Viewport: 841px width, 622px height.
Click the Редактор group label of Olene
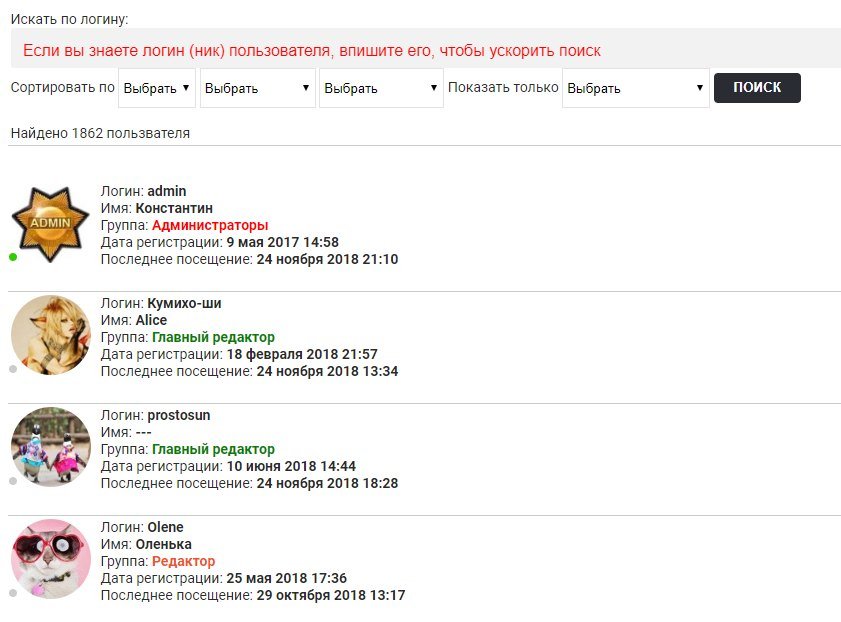coord(183,561)
